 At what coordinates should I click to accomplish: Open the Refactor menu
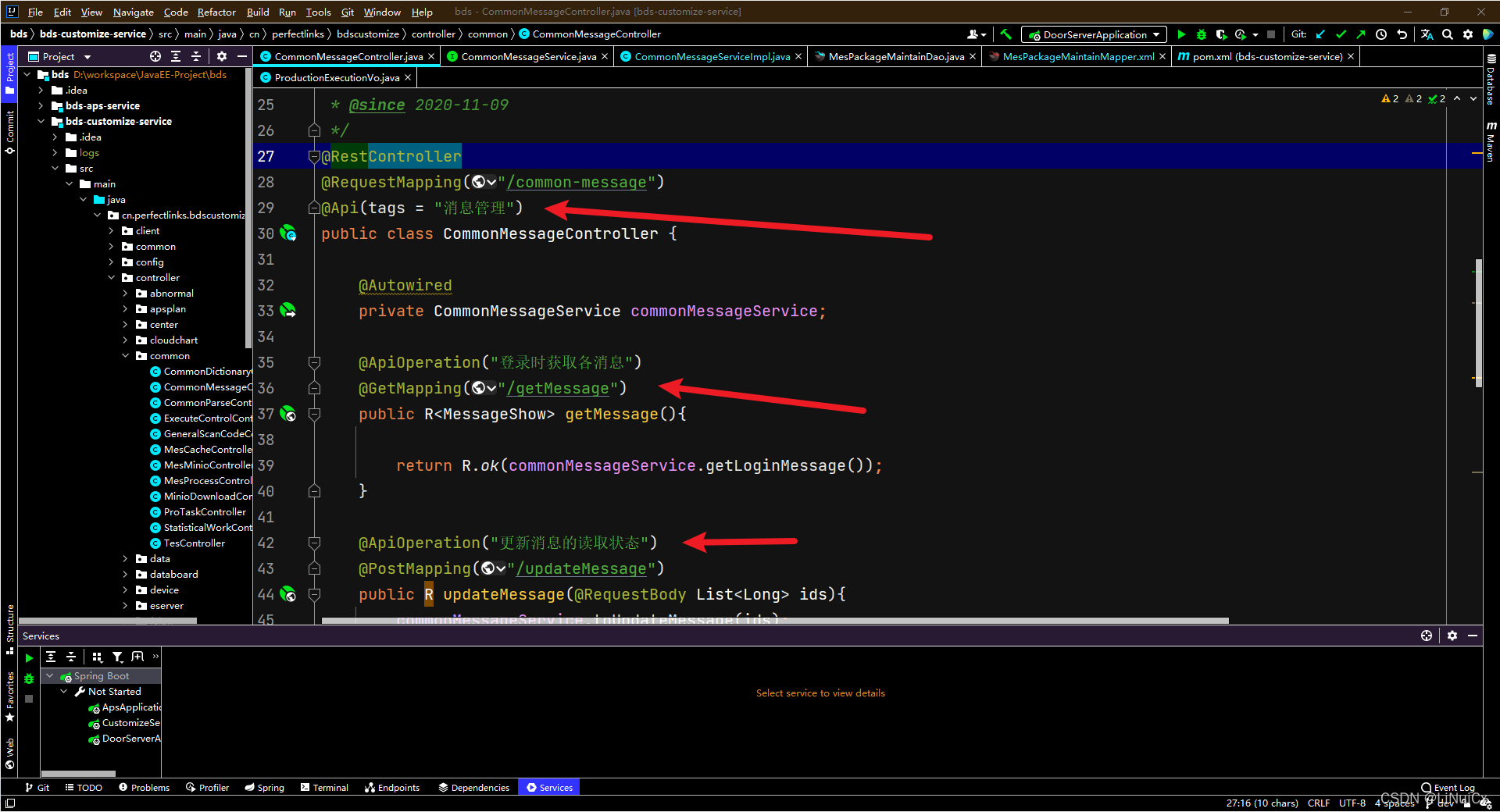[x=216, y=12]
